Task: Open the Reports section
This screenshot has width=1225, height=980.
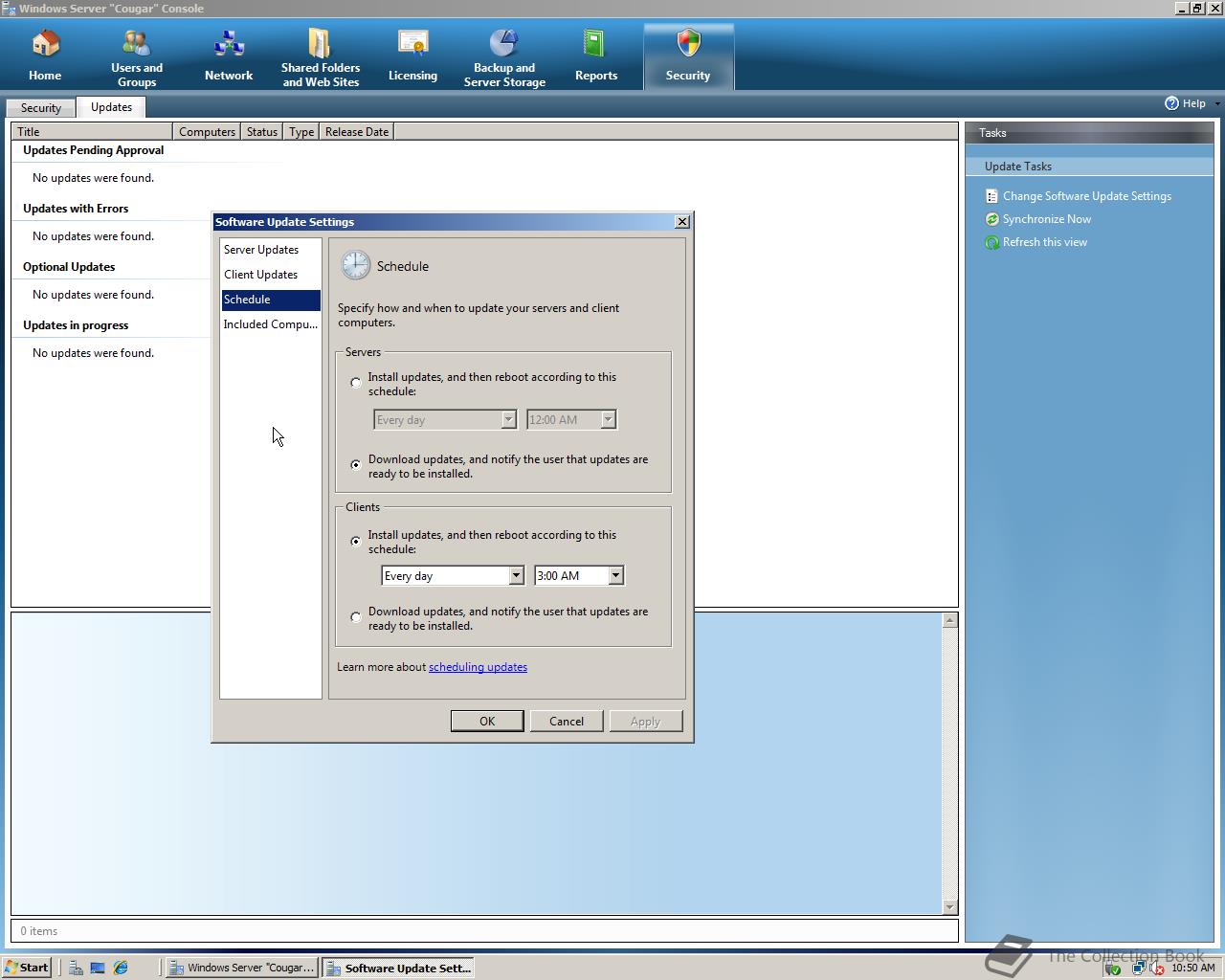Action: pyautogui.click(x=596, y=57)
